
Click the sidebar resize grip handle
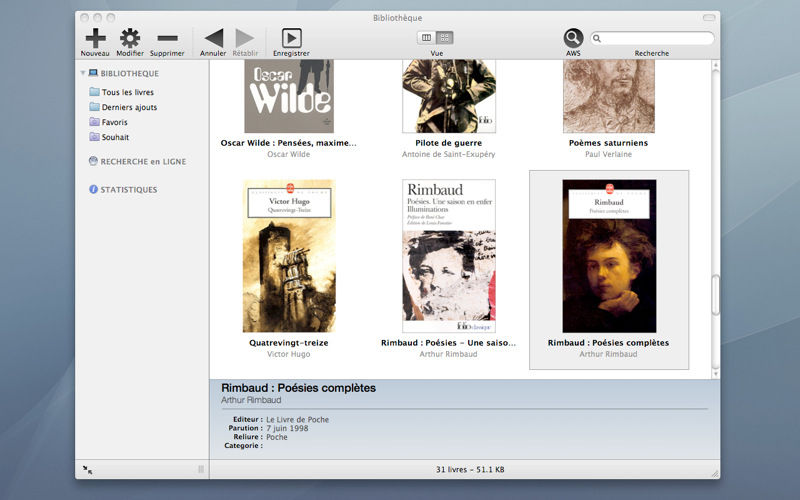pyautogui.click(x=201, y=469)
